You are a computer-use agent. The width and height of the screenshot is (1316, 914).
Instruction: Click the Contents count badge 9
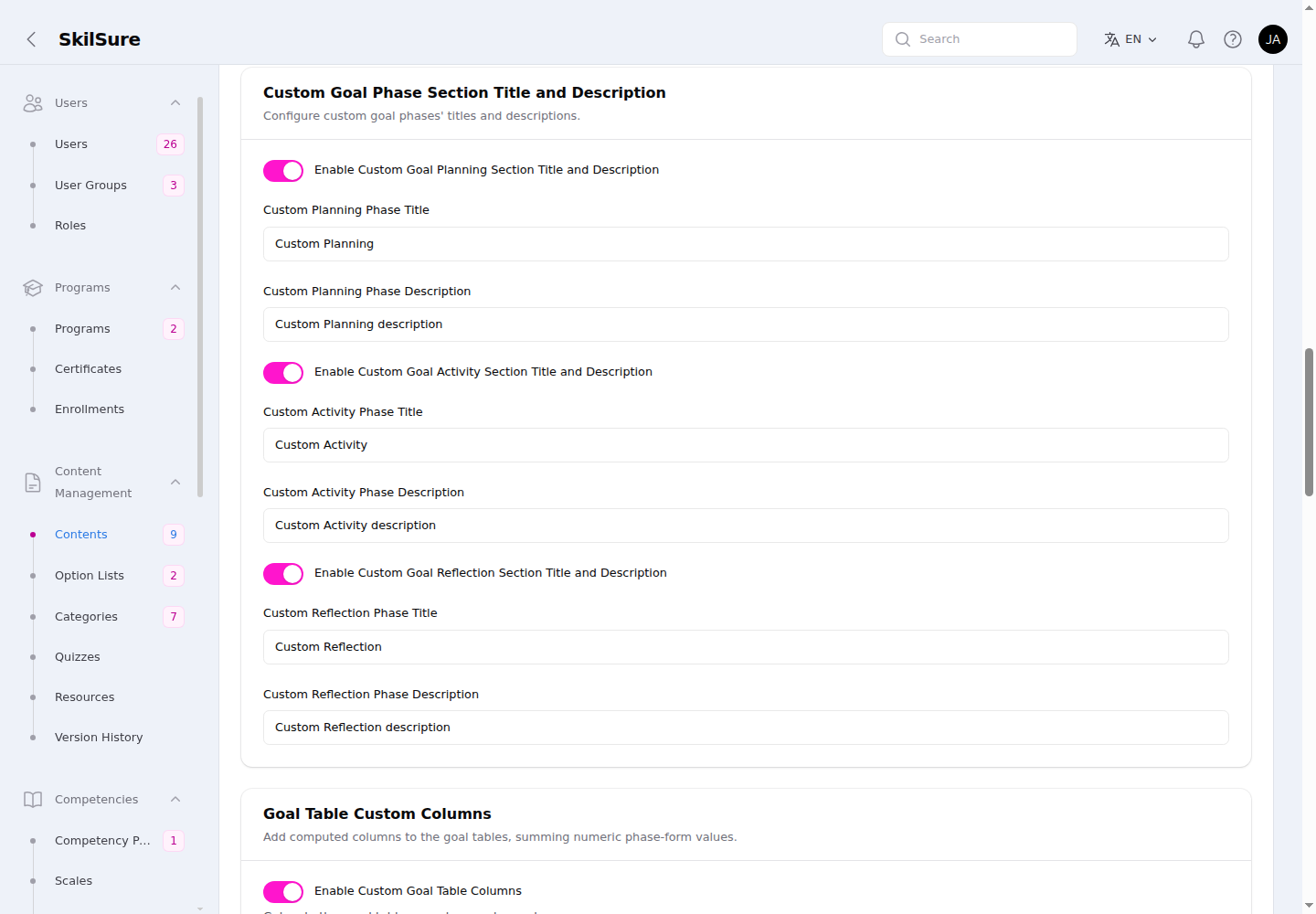pyautogui.click(x=174, y=535)
